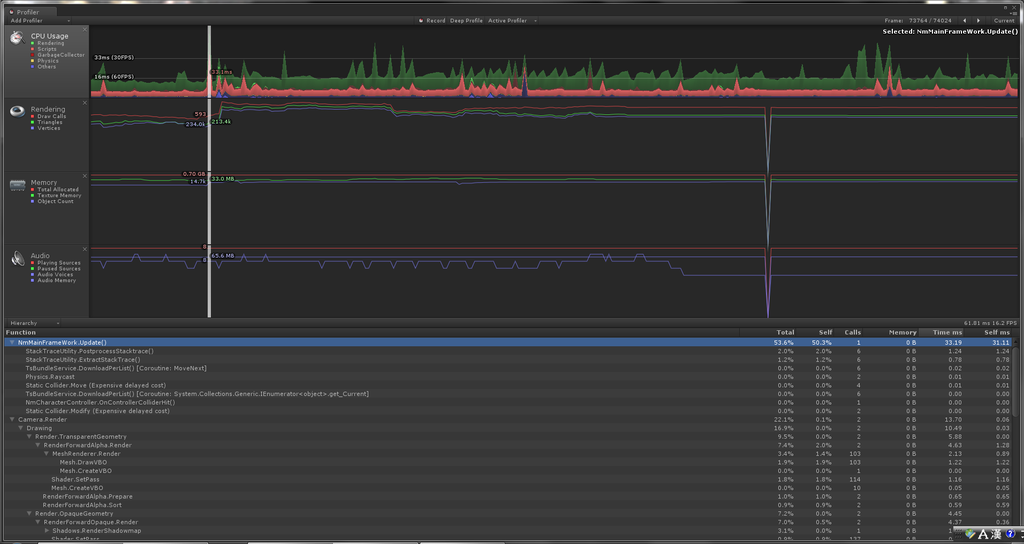This screenshot has width=1024, height=544.
Task: Open the Profiler window options menu icon
Action: coord(1014,12)
